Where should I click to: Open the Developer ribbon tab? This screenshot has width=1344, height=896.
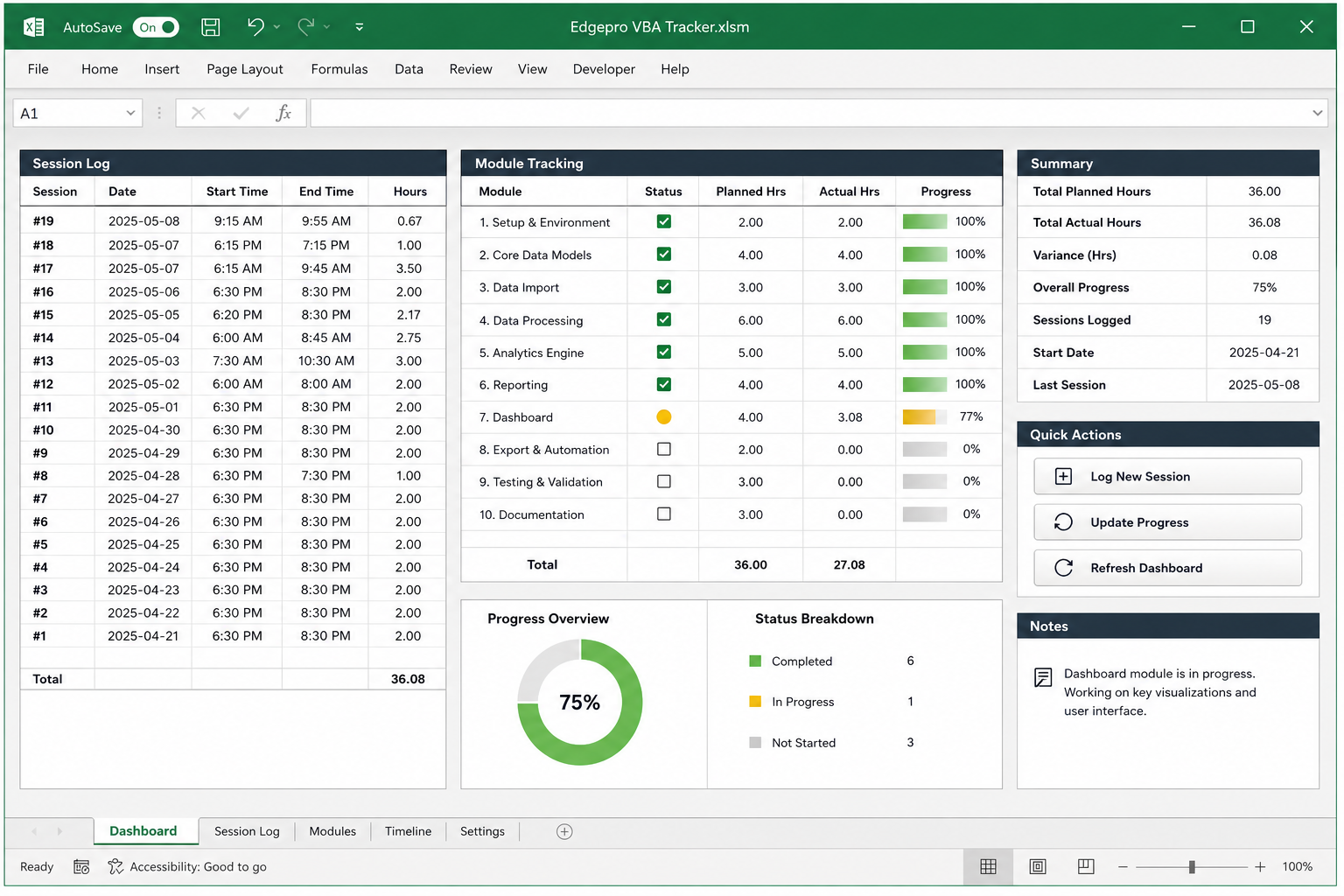[x=604, y=69]
